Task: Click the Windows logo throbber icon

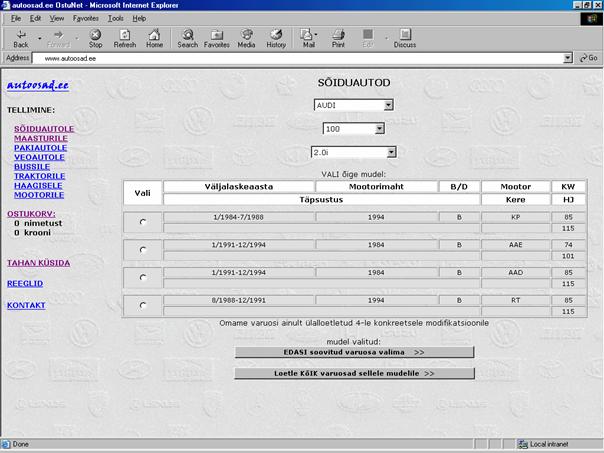Action: click(x=591, y=18)
